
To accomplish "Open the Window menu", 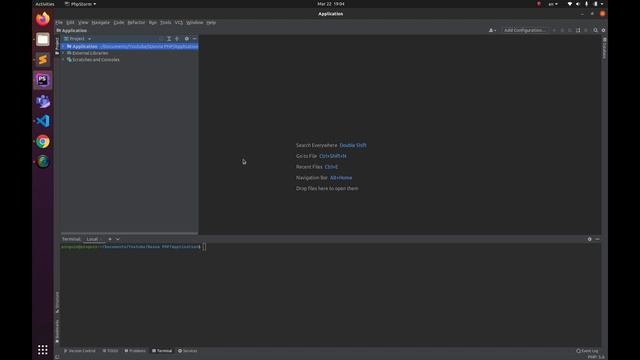I will 195,22.
